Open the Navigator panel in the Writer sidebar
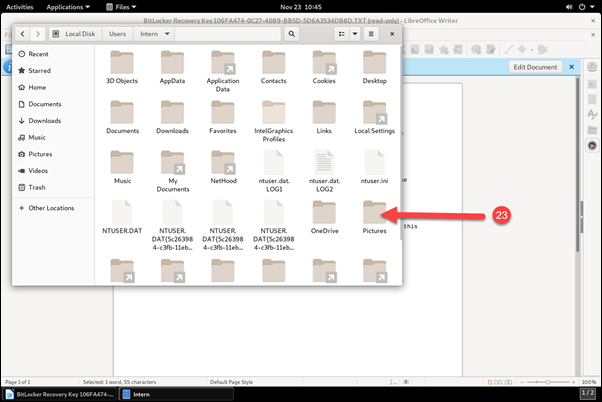The image size is (602, 402). (592, 146)
